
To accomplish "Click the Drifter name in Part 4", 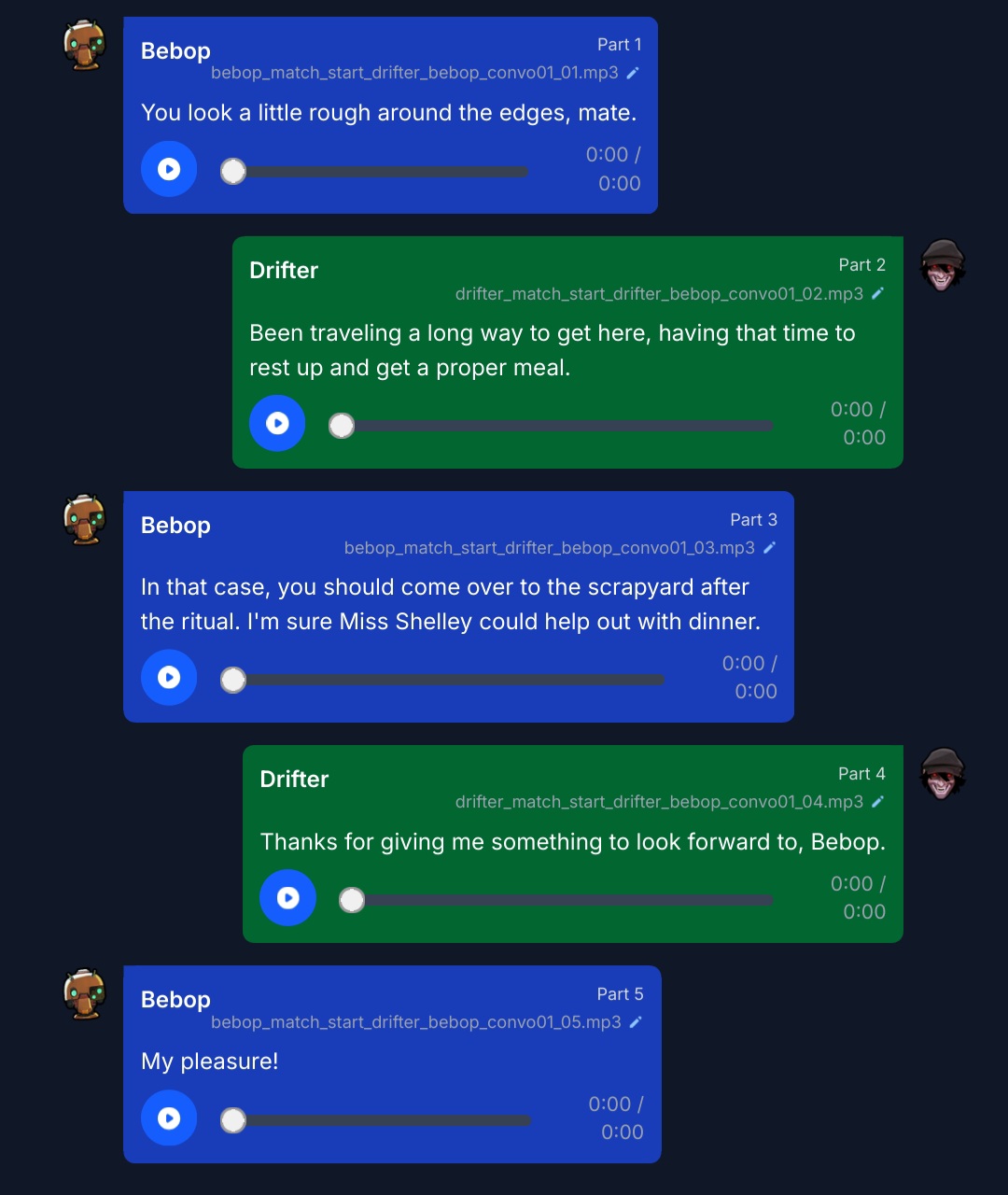I will [x=294, y=780].
